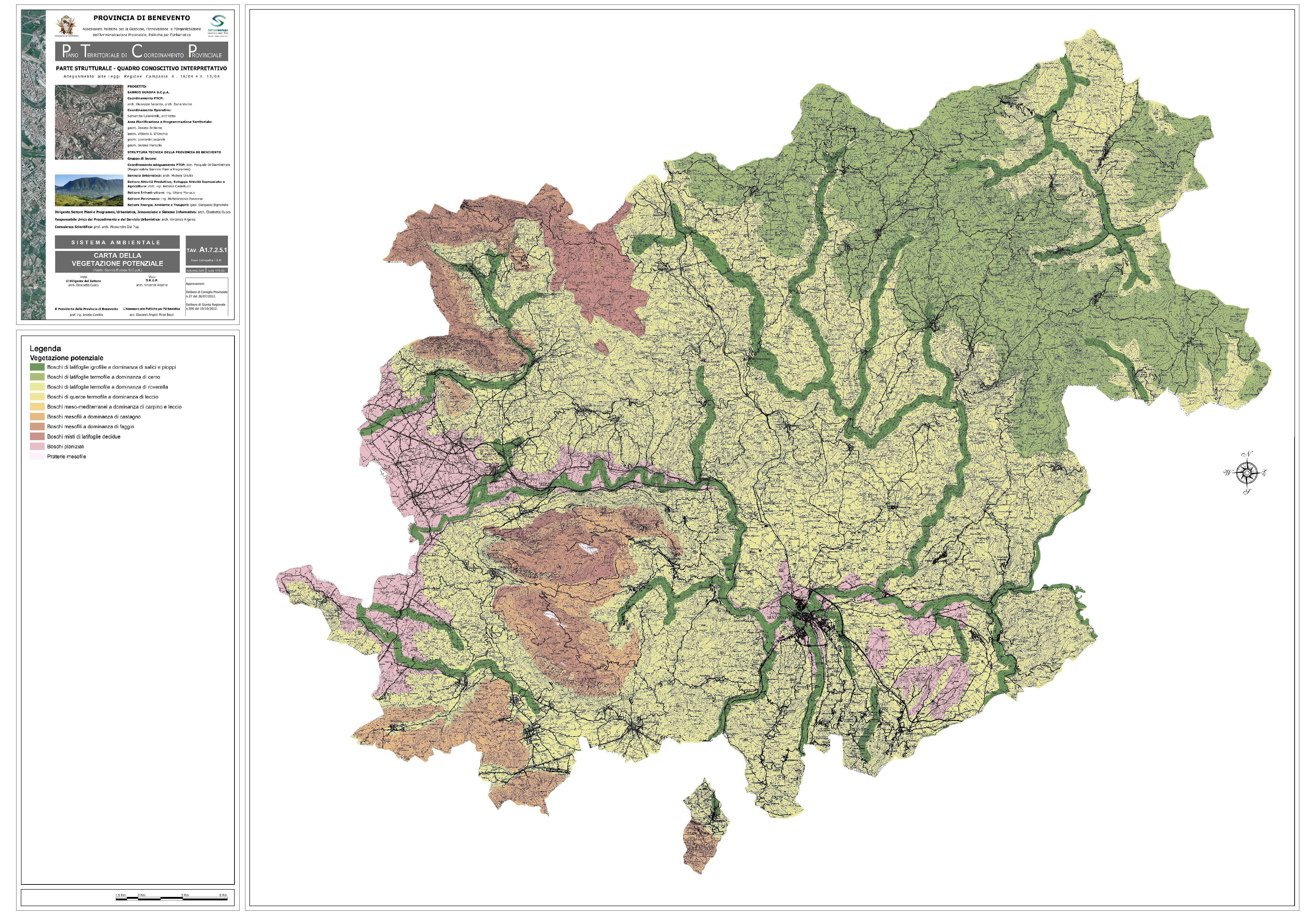Viewport: 1316px width, 915px height.
Task: Click the 'settembre 2009' date box
Action: 196,270
